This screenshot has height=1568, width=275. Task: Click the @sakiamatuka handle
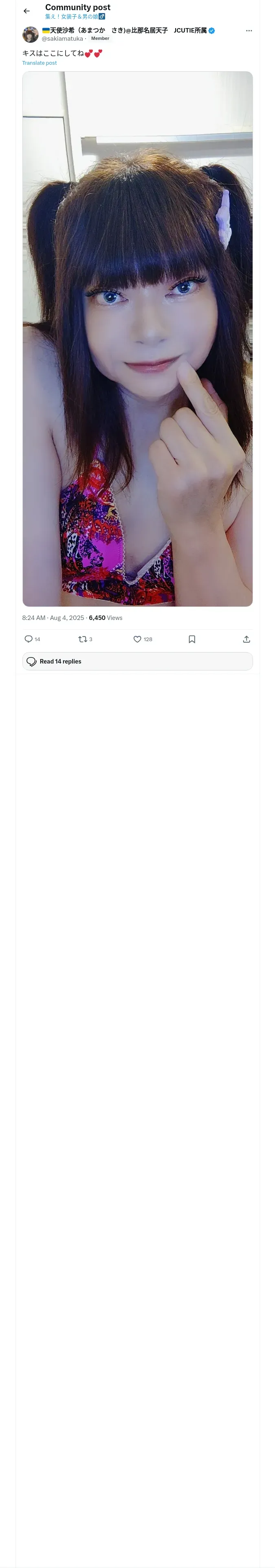click(x=62, y=38)
